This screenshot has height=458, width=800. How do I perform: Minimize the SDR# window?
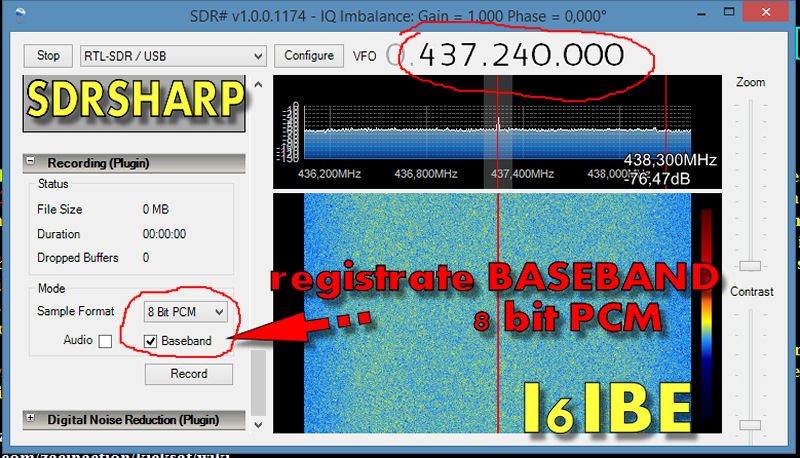coord(702,13)
